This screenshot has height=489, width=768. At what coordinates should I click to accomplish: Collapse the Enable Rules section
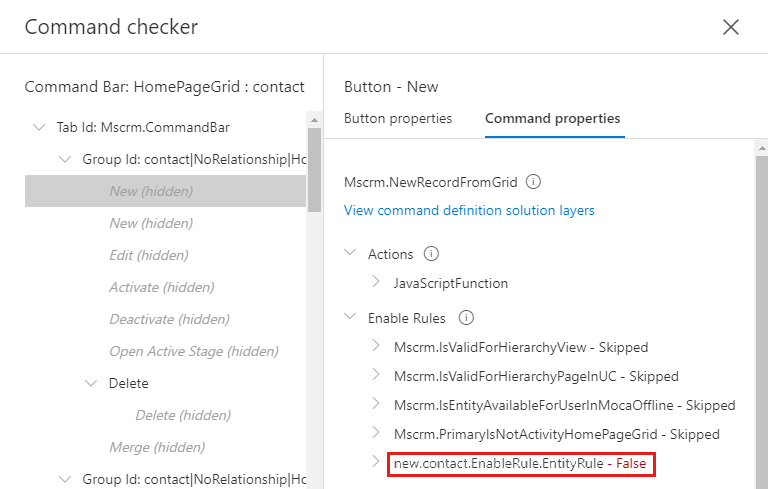coord(350,319)
